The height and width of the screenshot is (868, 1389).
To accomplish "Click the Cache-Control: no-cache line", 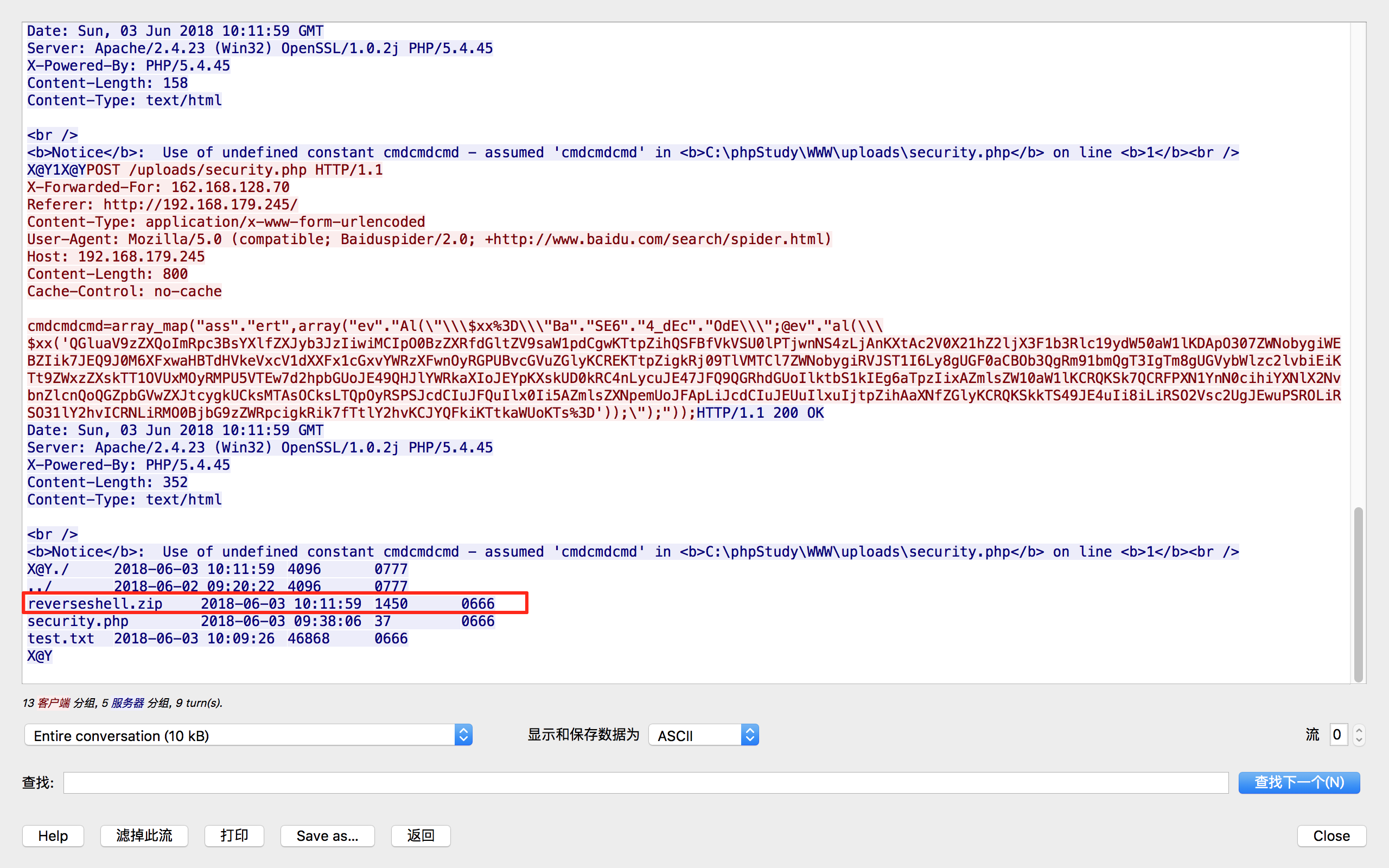I will coord(125,291).
